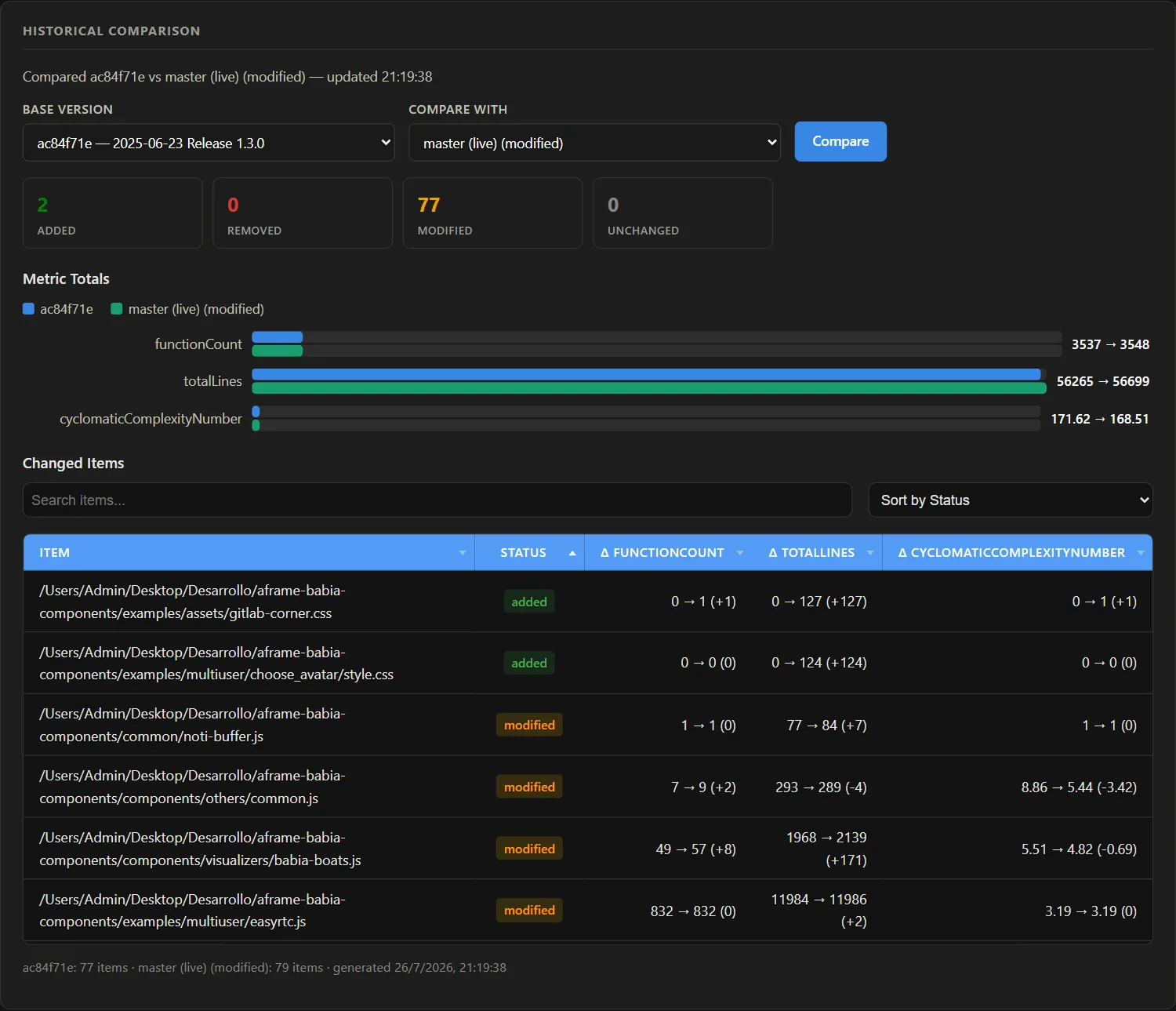Select the gitlab-corner.css file path

[192, 602]
